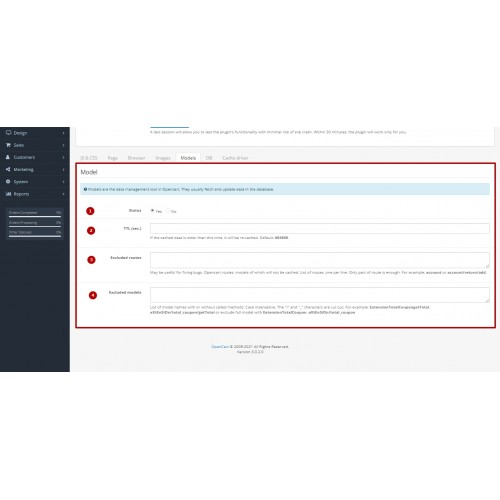This screenshot has height=500, width=500.
Task: Switch to the Cache driver tab
Action: pos(235,158)
